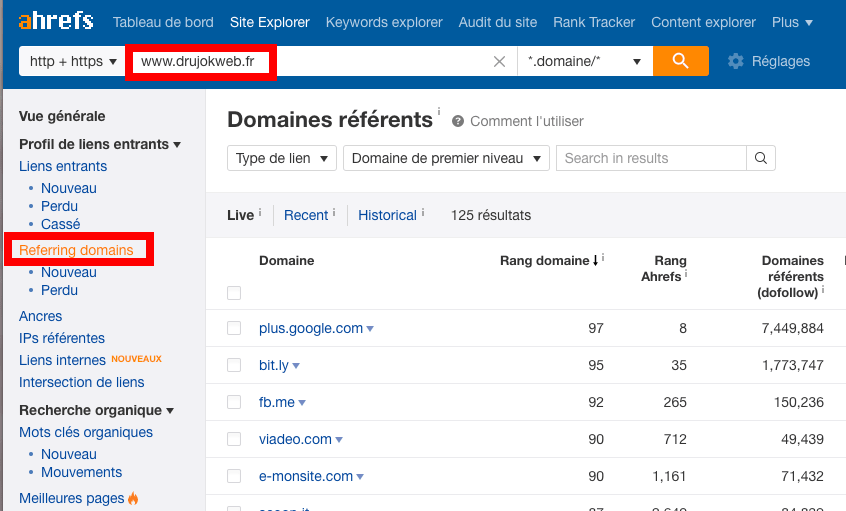Click the ahrefs logo
Image resolution: width=846 pixels, height=511 pixels.
[x=56, y=21]
